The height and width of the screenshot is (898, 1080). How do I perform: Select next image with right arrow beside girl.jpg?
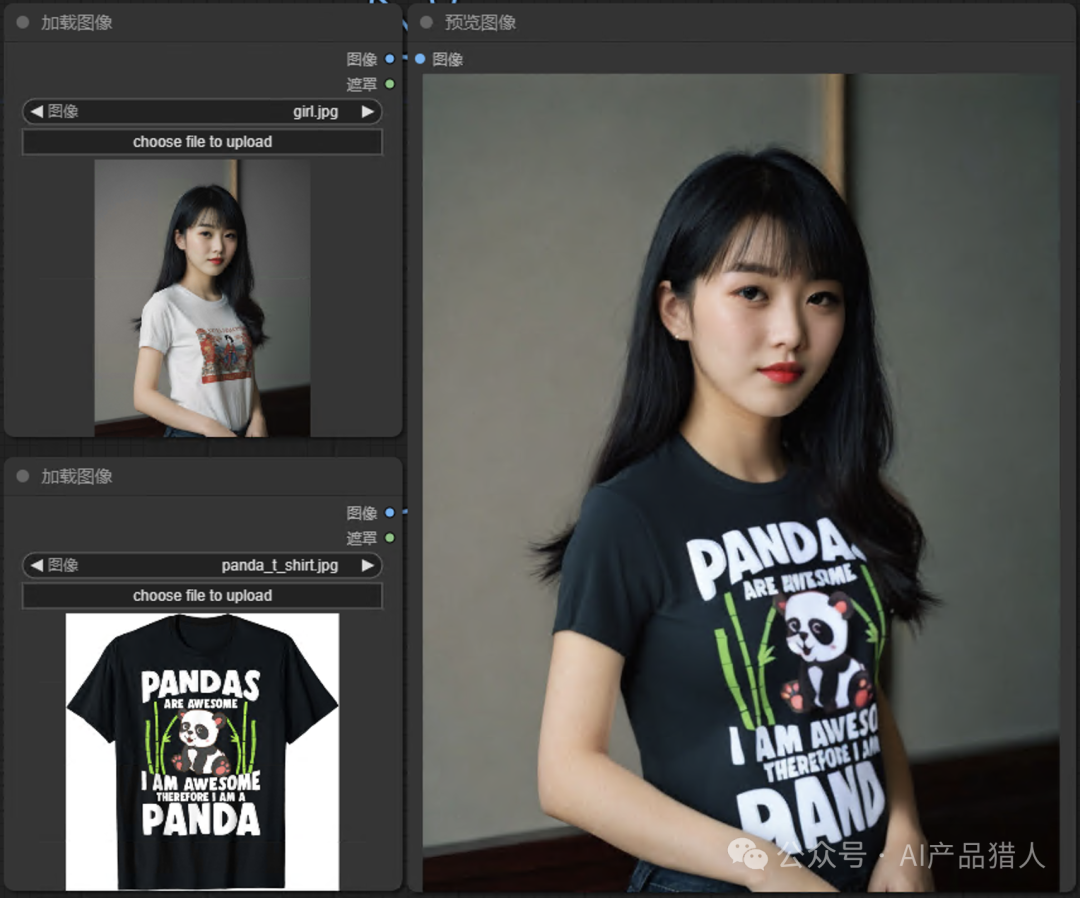tap(368, 111)
